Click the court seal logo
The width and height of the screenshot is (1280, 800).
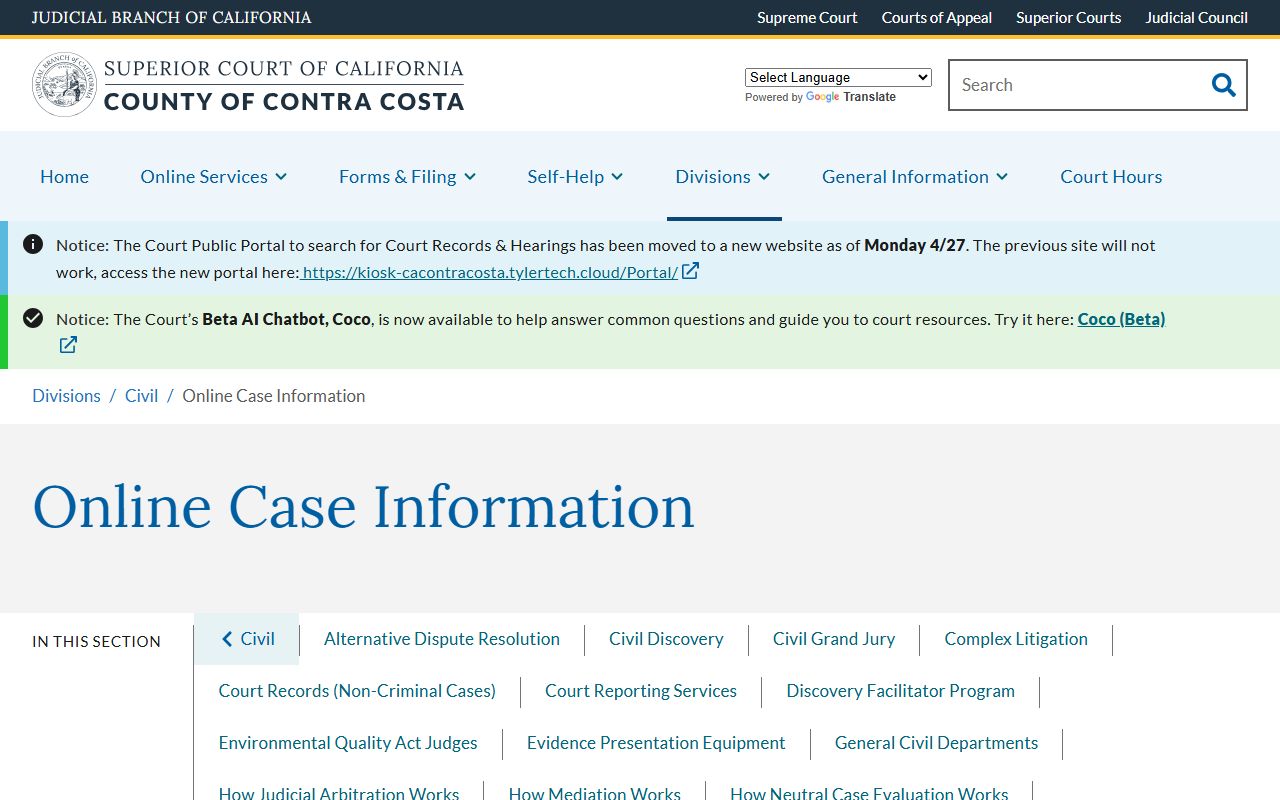(x=64, y=85)
